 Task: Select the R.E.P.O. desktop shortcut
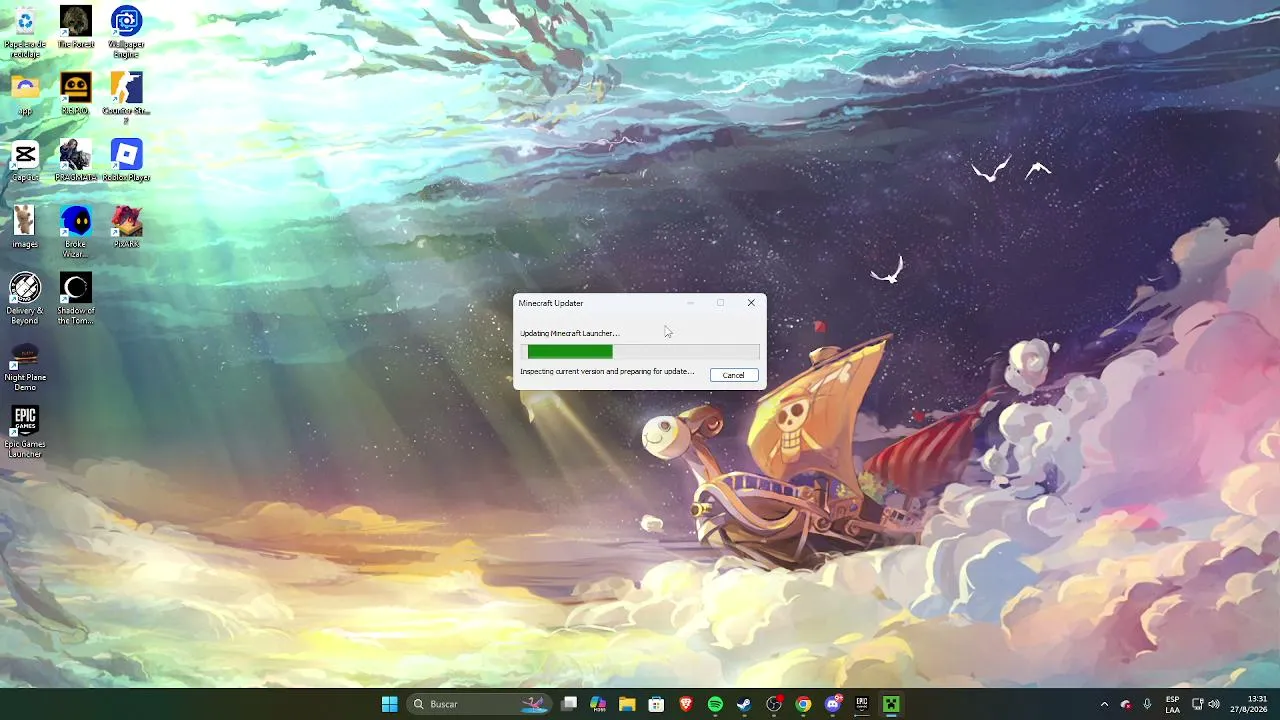click(76, 94)
